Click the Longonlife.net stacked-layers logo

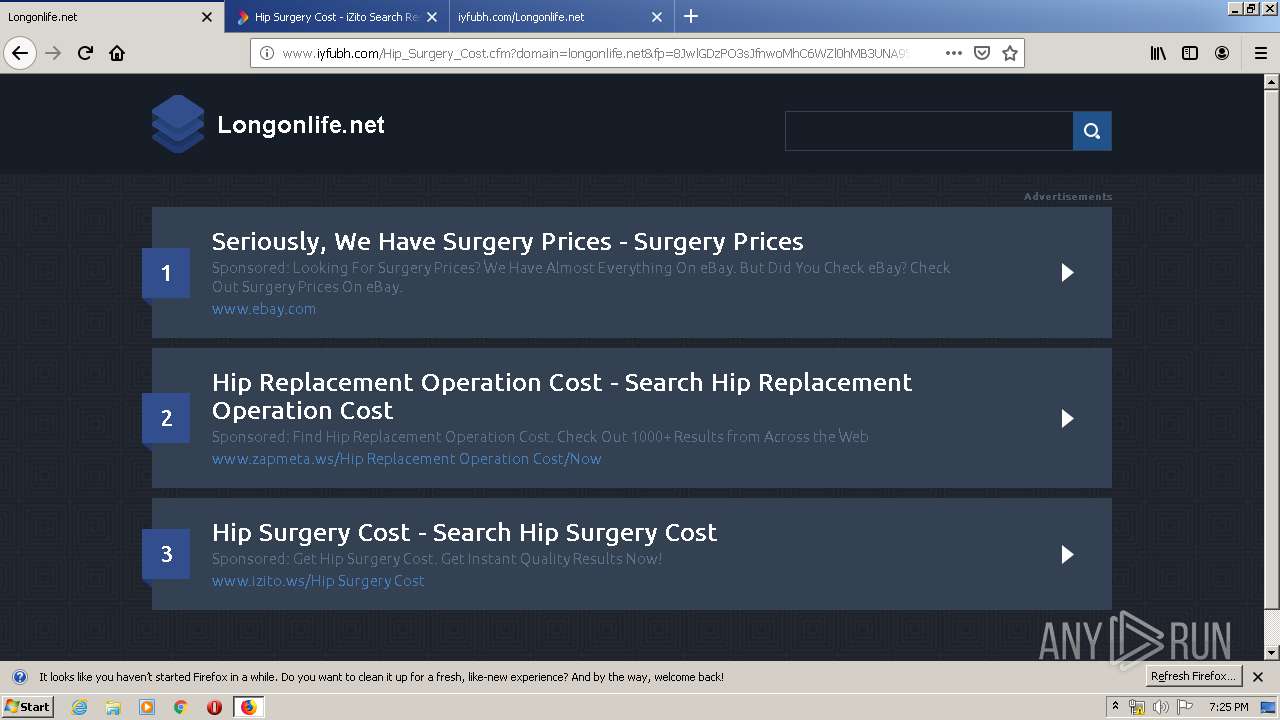coord(178,124)
